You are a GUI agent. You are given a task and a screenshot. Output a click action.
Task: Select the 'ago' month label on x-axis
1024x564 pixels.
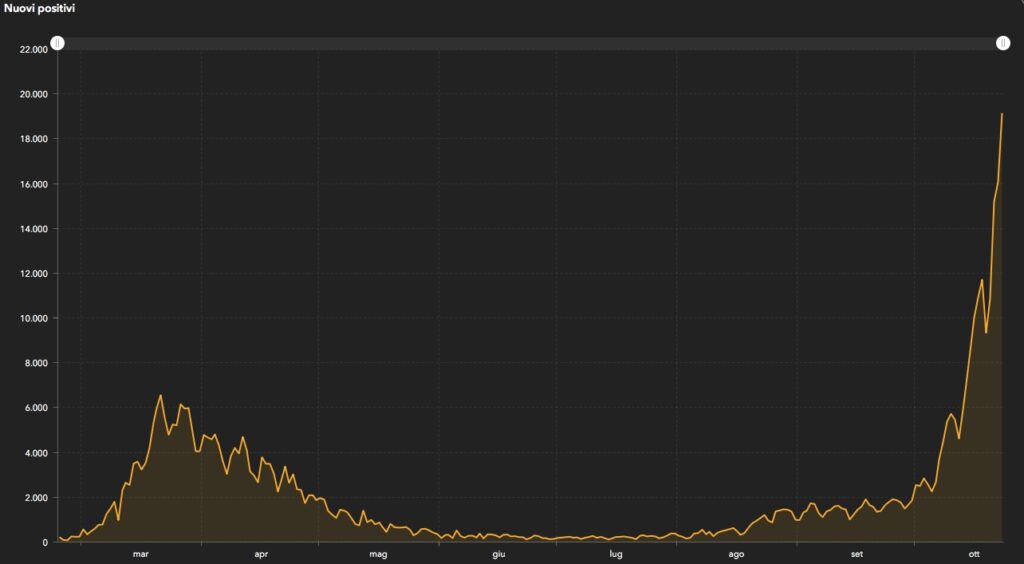coord(736,553)
